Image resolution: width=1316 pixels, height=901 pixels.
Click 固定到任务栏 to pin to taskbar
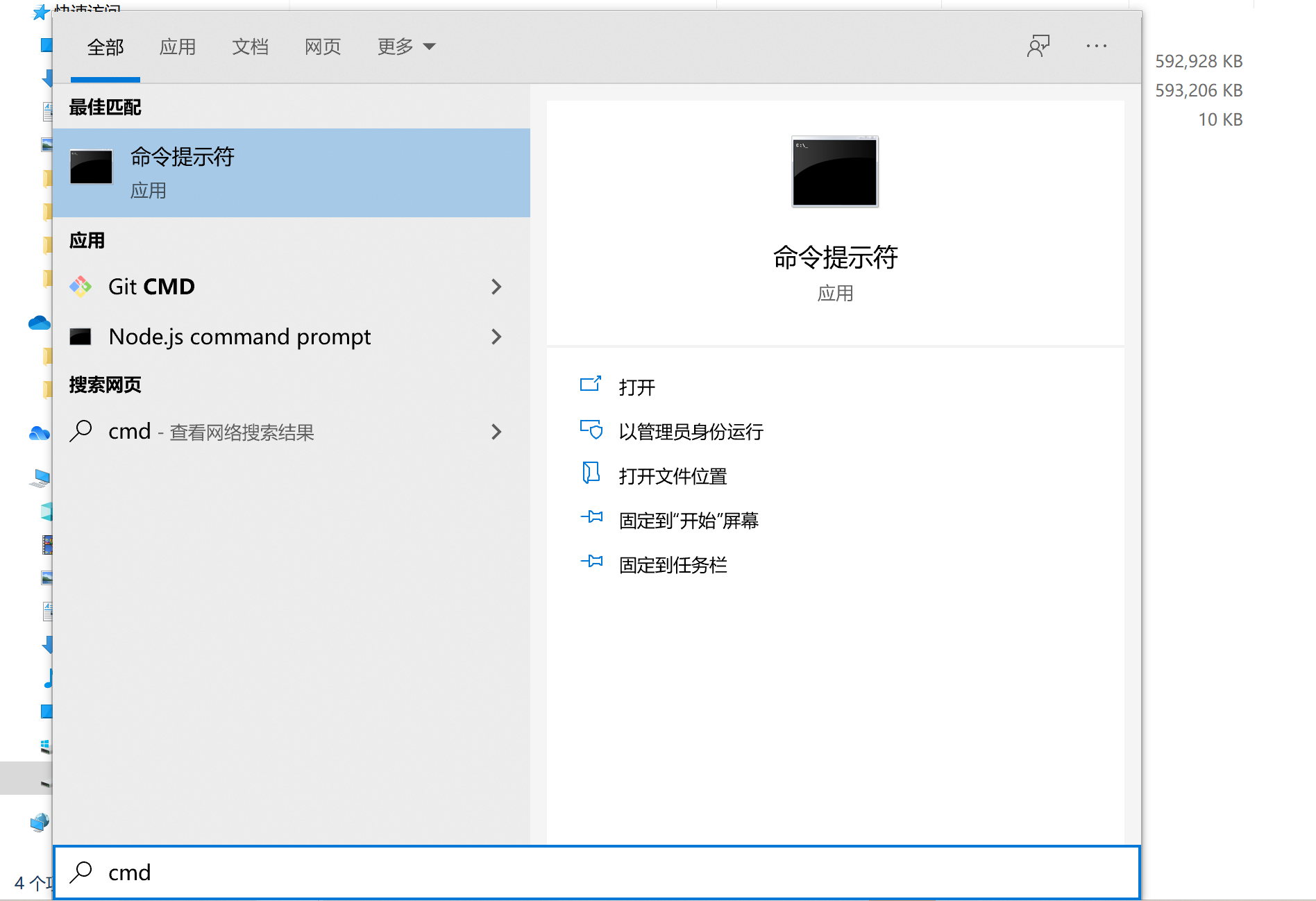pos(673,564)
